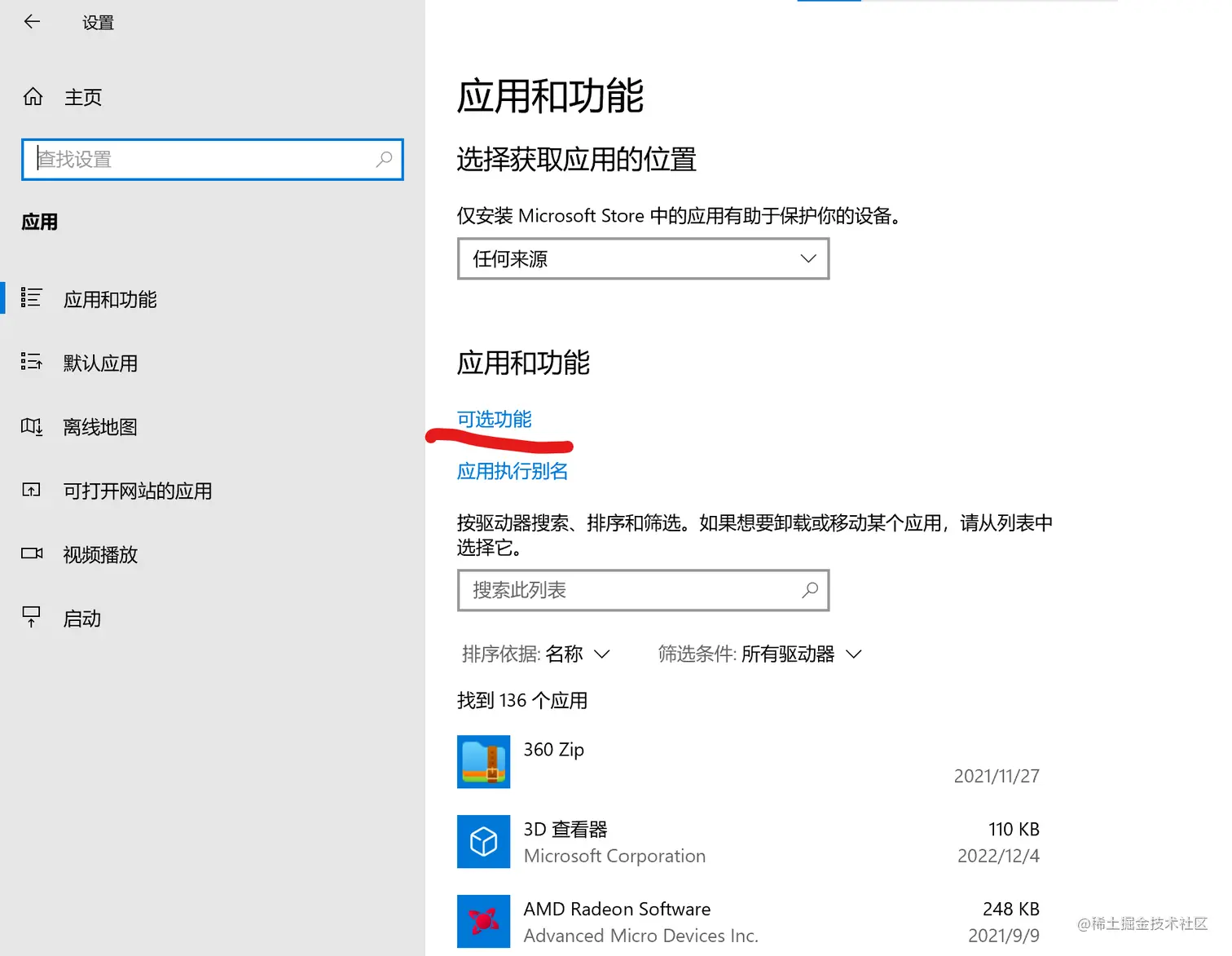
Task: Click the 启动 startup icon
Action: [x=31, y=617]
